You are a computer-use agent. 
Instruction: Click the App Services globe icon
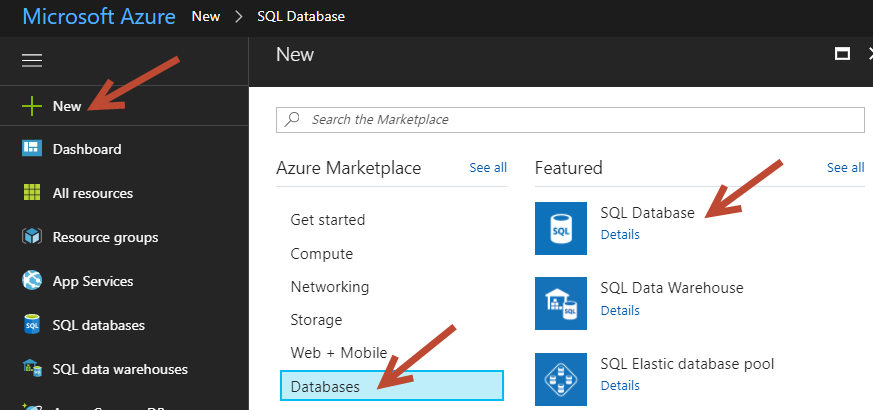click(32, 281)
